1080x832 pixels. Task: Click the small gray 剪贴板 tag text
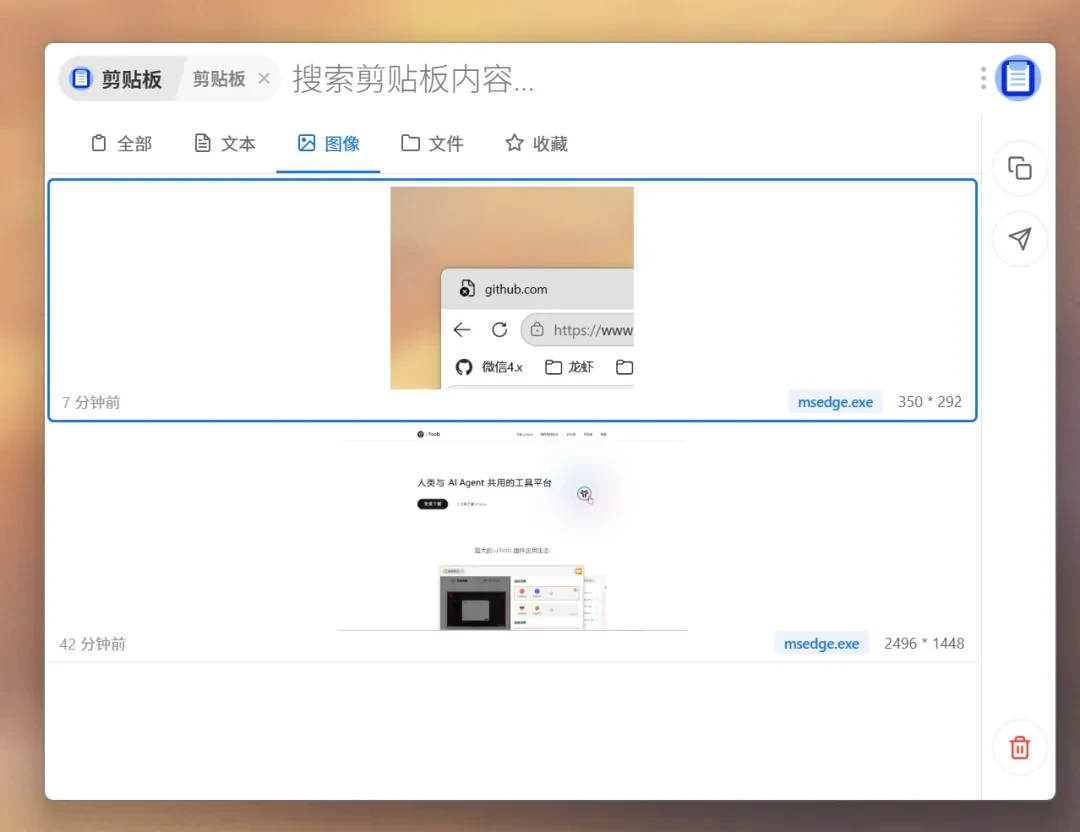pos(219,79)
